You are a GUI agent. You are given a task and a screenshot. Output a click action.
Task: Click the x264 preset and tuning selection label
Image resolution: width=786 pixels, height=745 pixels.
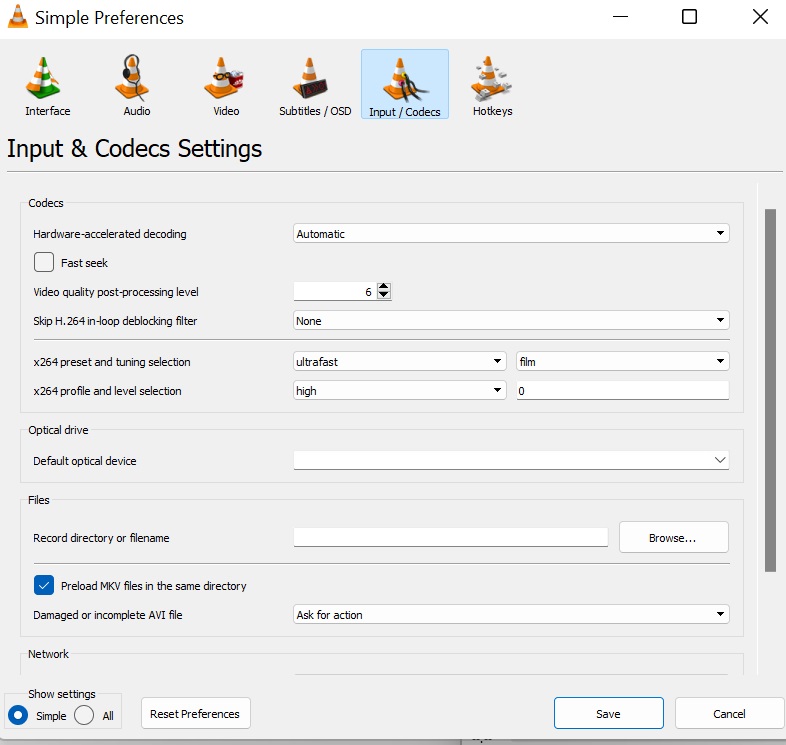point(112,362)
